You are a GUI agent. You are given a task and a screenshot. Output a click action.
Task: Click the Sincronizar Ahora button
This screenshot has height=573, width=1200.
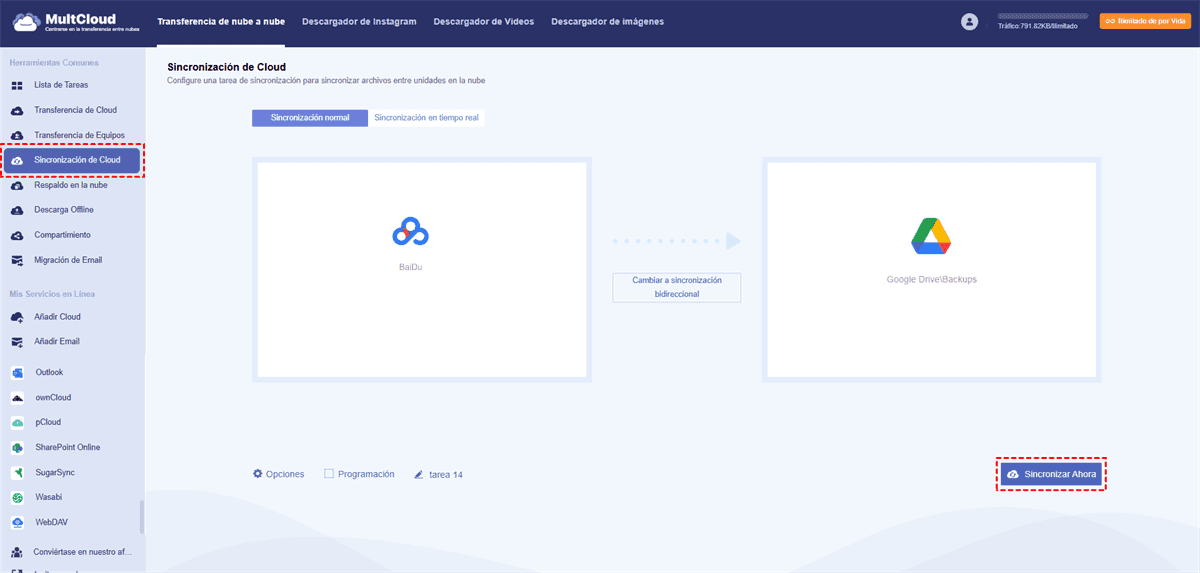tap(1052, 474)
